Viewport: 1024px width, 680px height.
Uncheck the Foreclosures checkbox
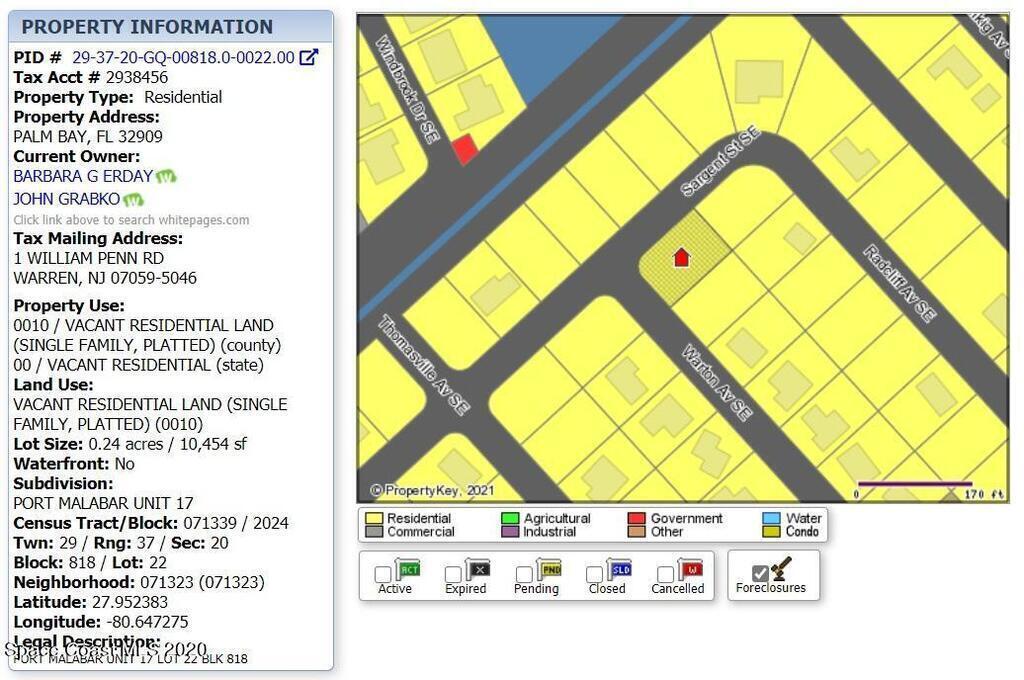point(760,573)
